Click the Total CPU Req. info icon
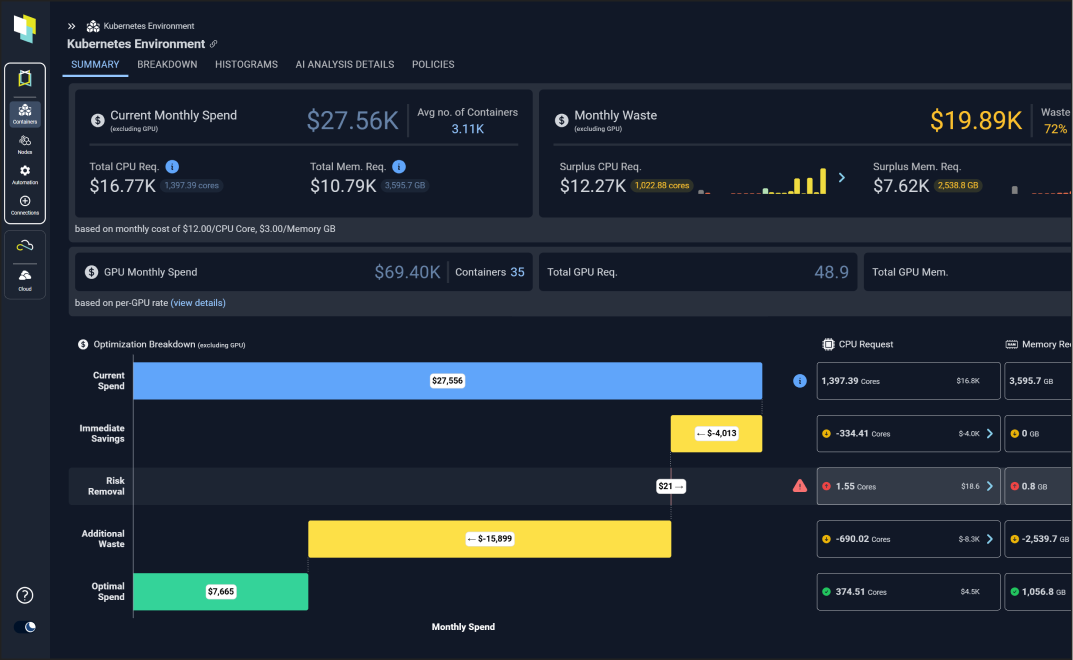This screenshot has height=660, width=1073. [x=172, y=167]
